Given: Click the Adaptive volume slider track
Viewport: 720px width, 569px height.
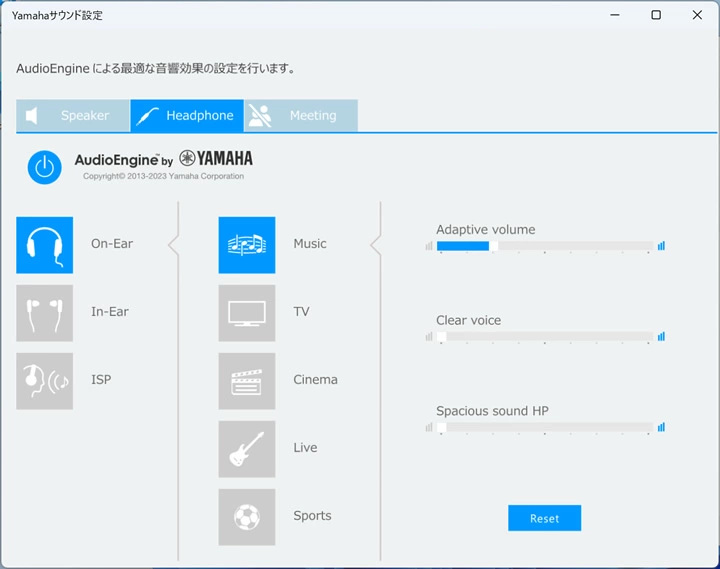Looking at the screenshot, I should point(545,246).
